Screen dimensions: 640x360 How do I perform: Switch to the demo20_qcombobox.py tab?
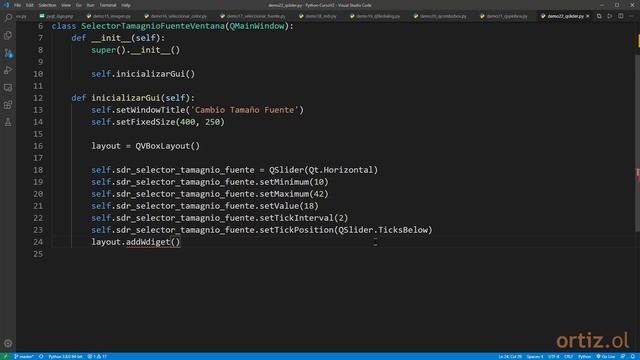pyautogui.click(x=440, y=16)
